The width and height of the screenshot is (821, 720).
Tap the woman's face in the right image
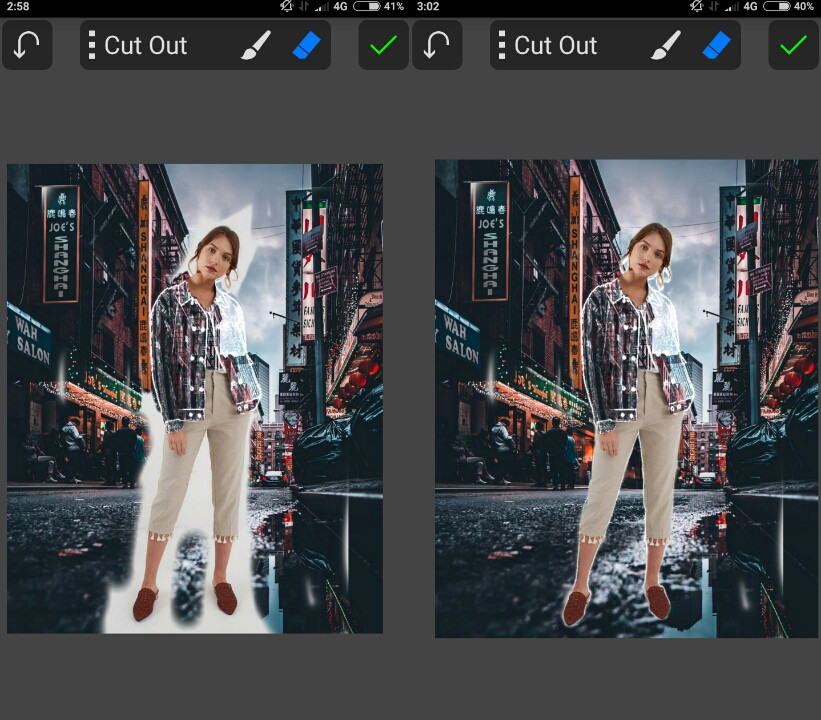[644, 249]
